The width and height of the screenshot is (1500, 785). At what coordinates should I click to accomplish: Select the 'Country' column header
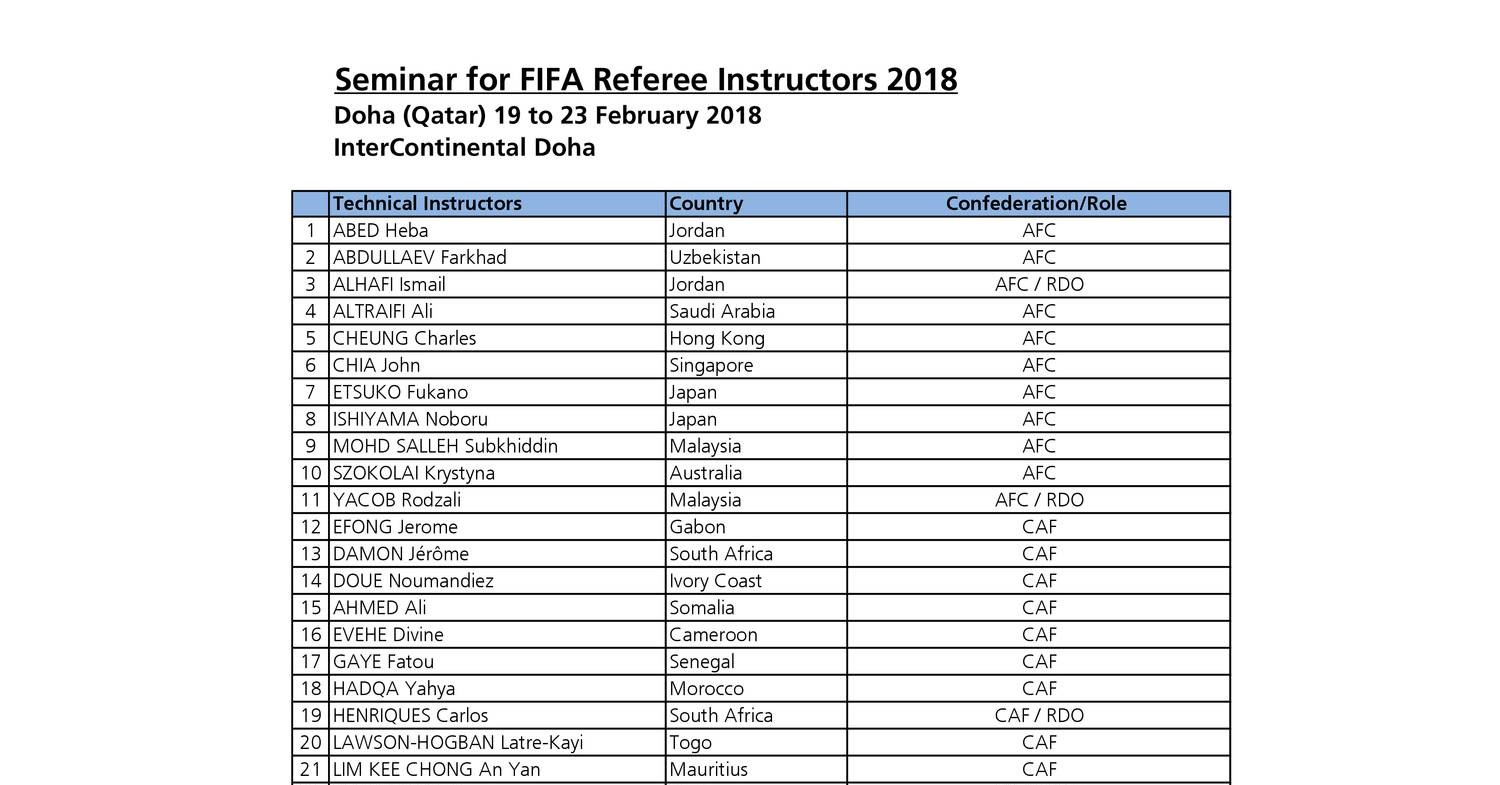(x=706, y=203)
